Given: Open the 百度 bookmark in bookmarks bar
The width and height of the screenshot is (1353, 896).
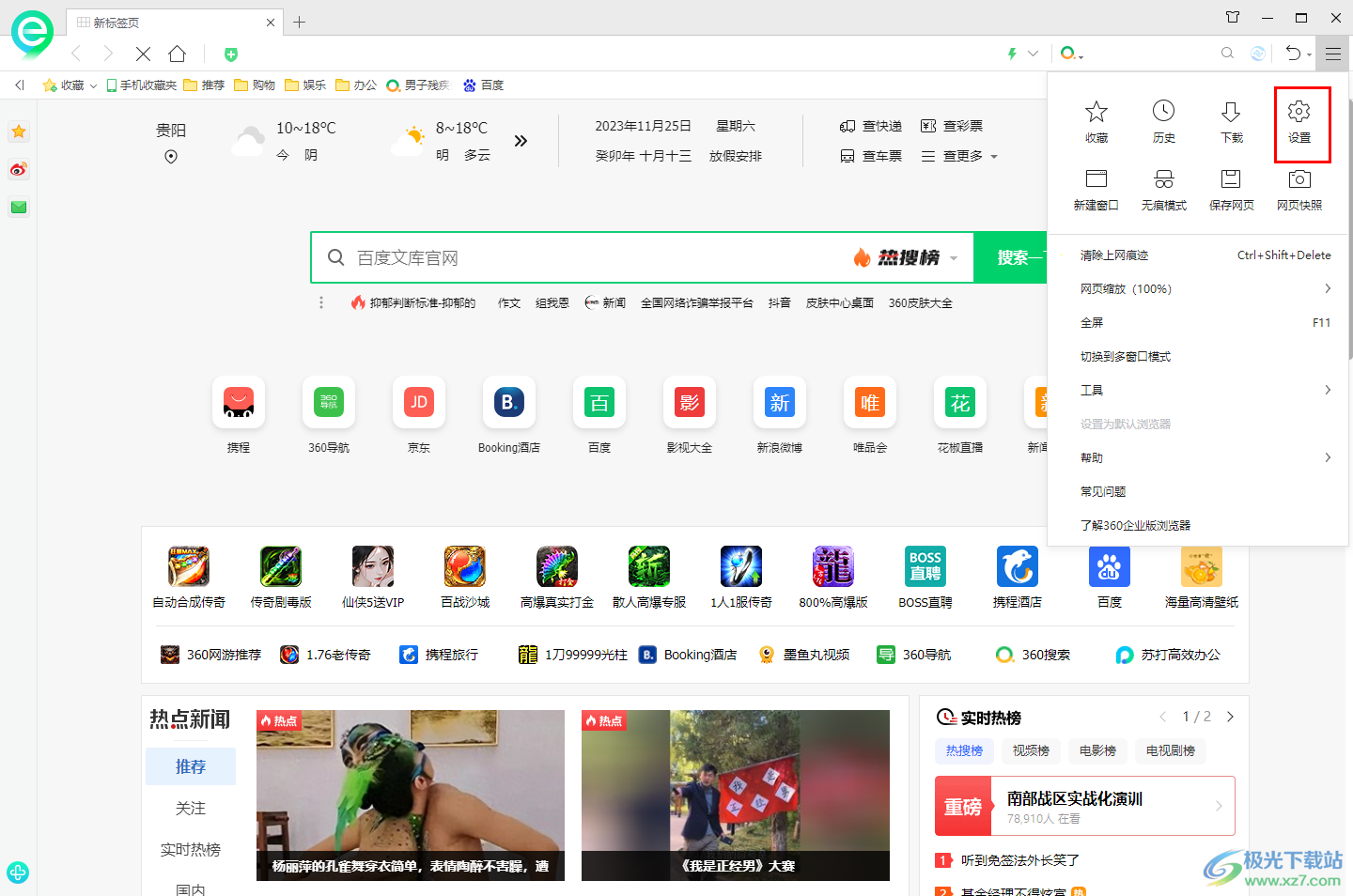Looking at the screenshot, I should [x=484, y=85].
